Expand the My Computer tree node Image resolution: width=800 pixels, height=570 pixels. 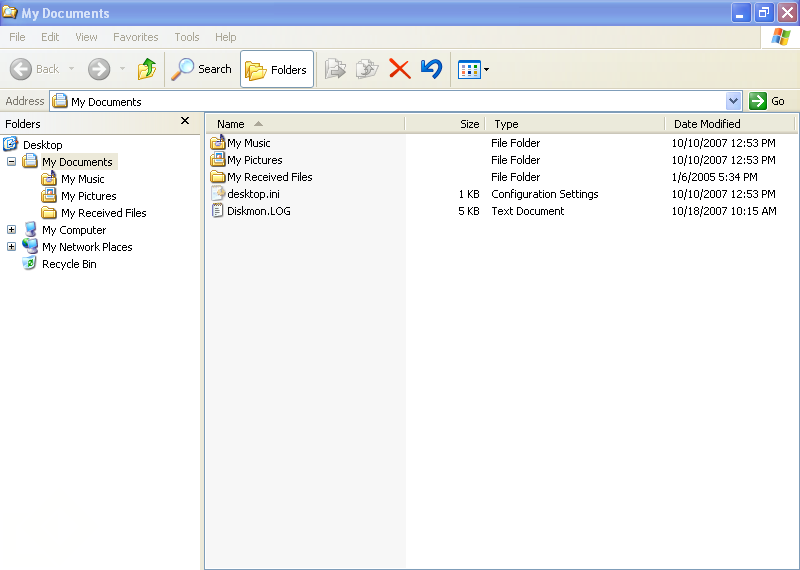coord(11,230)
